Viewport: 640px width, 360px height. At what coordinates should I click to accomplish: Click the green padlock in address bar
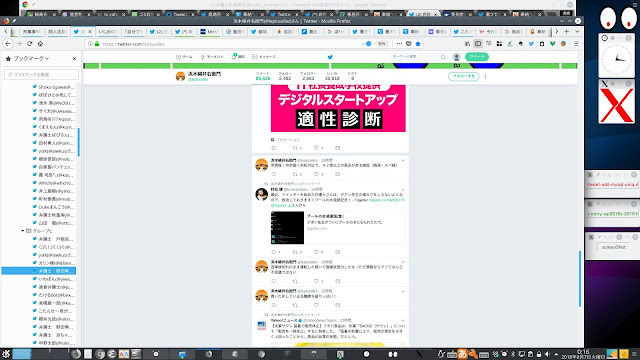pyautogui.click(x=97, y=44)
